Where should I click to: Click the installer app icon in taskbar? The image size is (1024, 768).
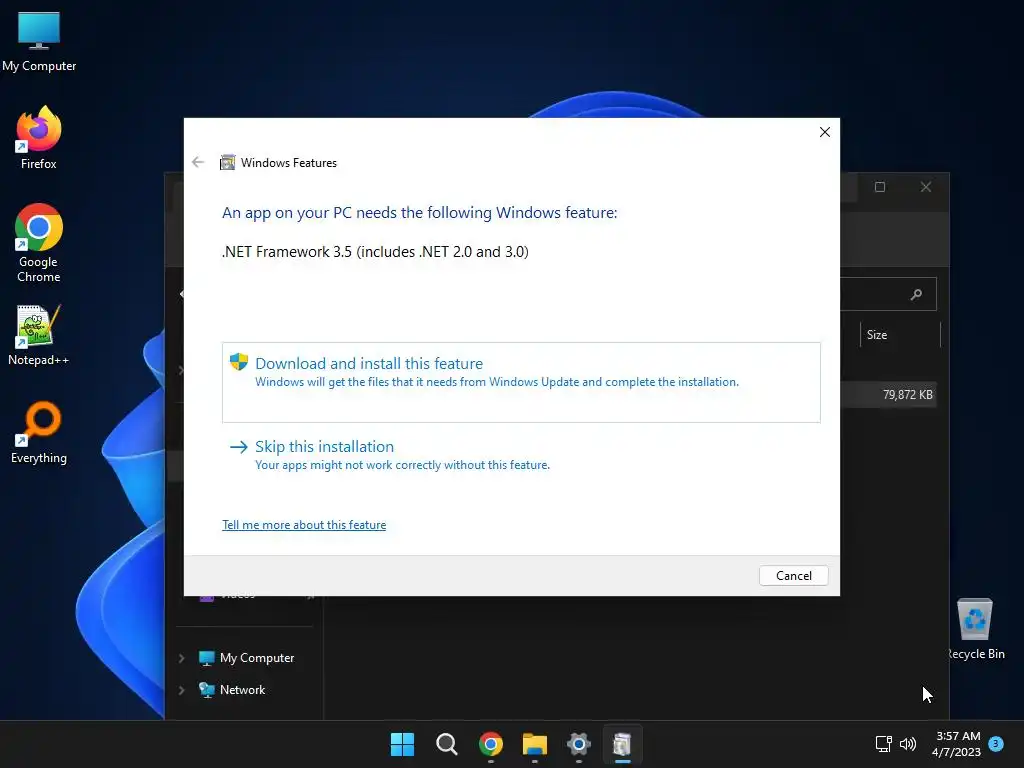(x=622, y=744)
